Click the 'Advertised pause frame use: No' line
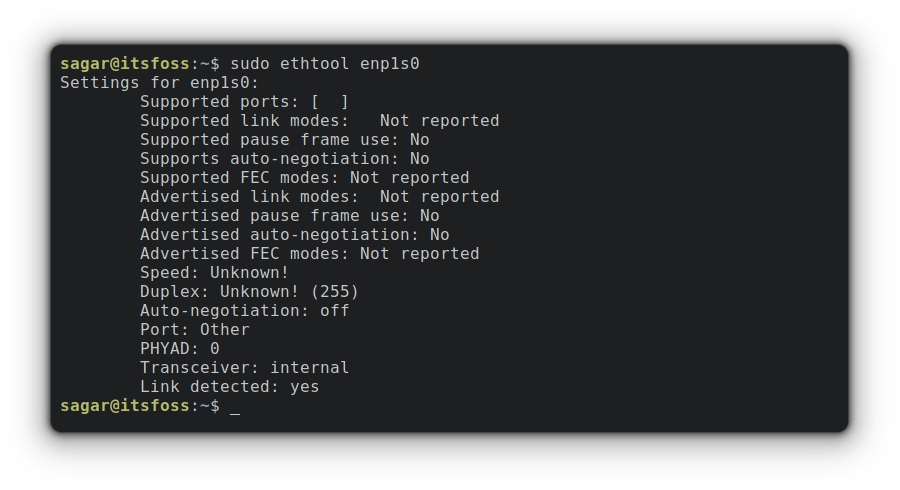 tap(289, 216)
